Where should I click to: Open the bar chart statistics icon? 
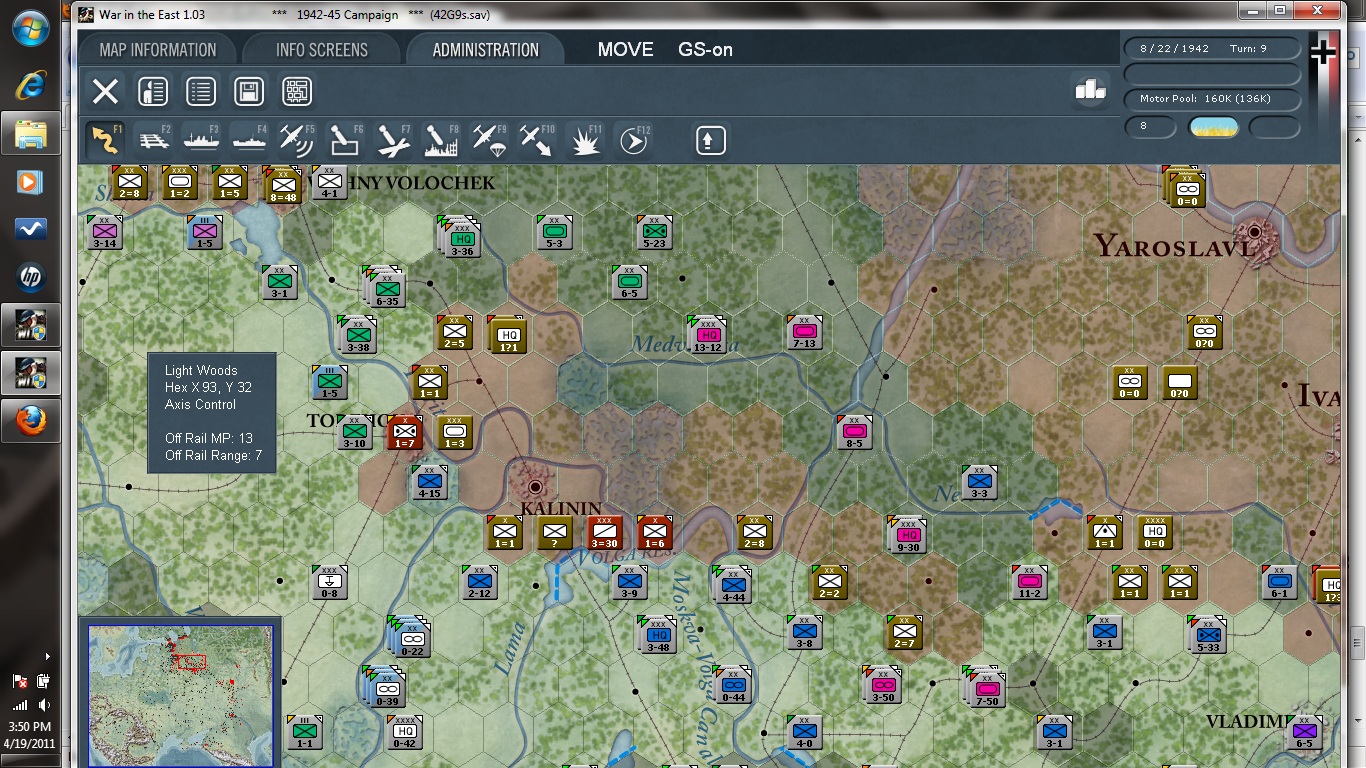(x=1090, y=89)
